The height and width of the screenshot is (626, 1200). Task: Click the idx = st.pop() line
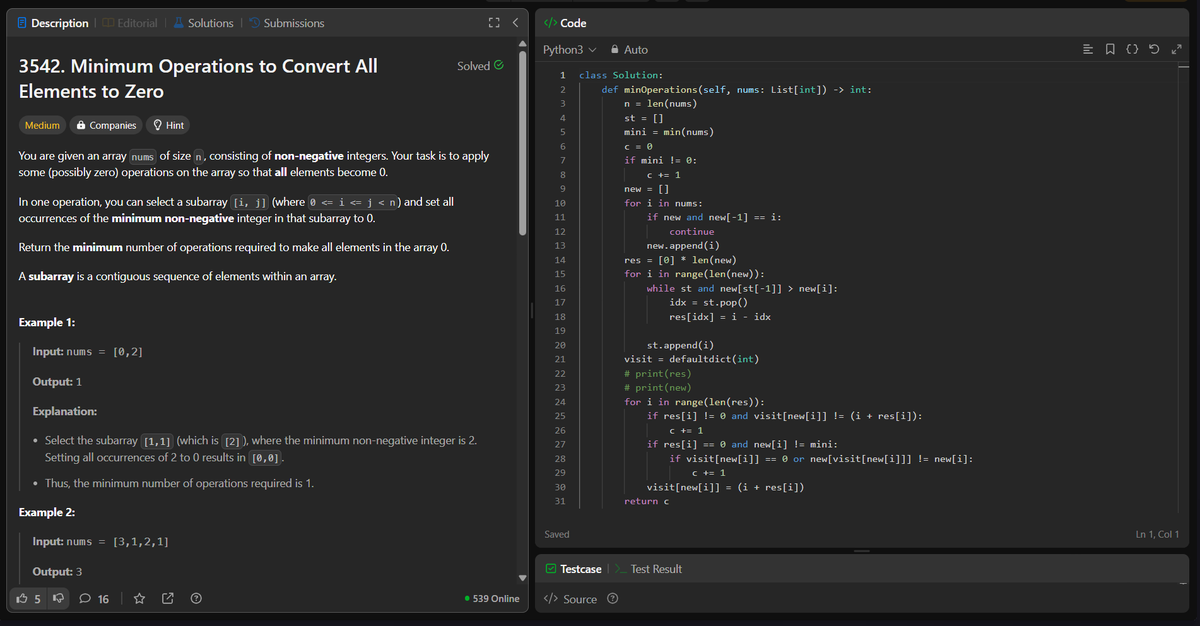[x=709, y=302]
